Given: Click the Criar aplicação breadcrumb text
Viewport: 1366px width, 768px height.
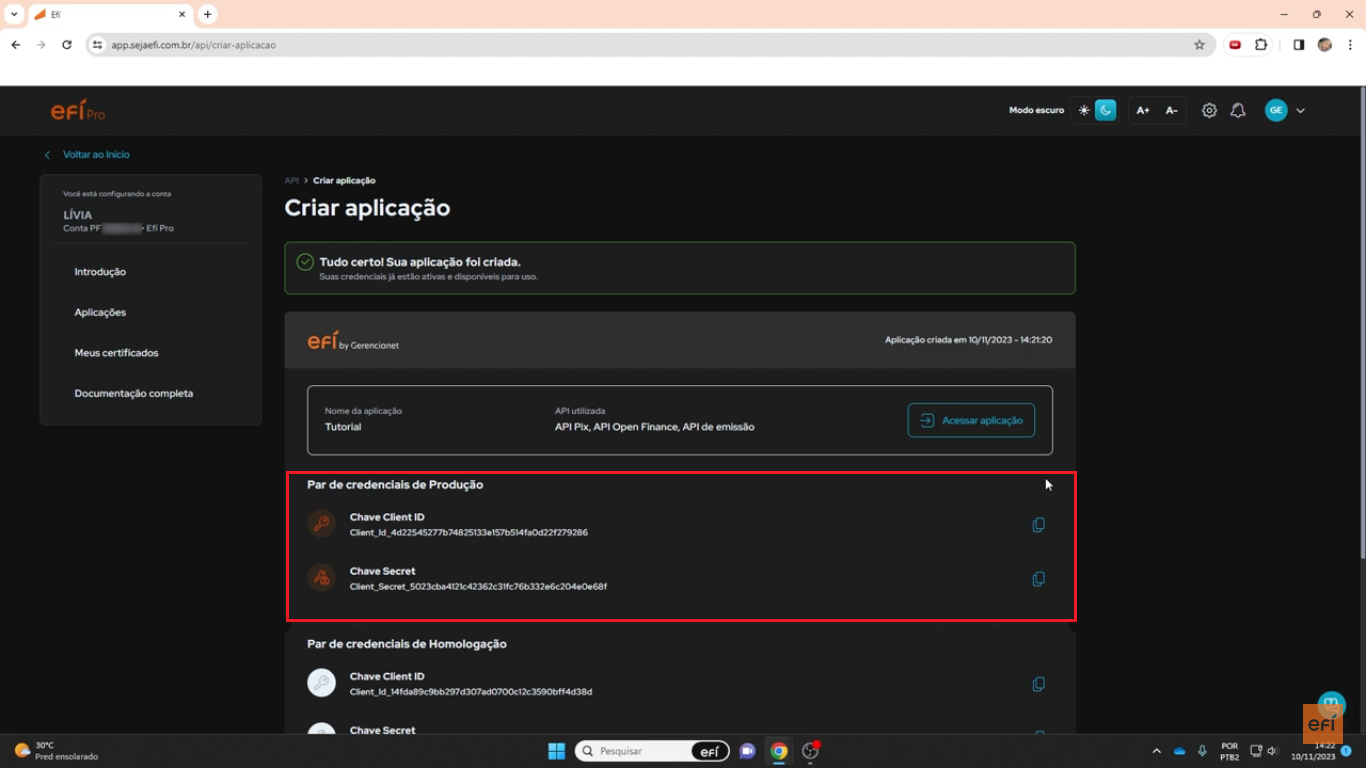Looking at the screenshot, I should (344, 181).
